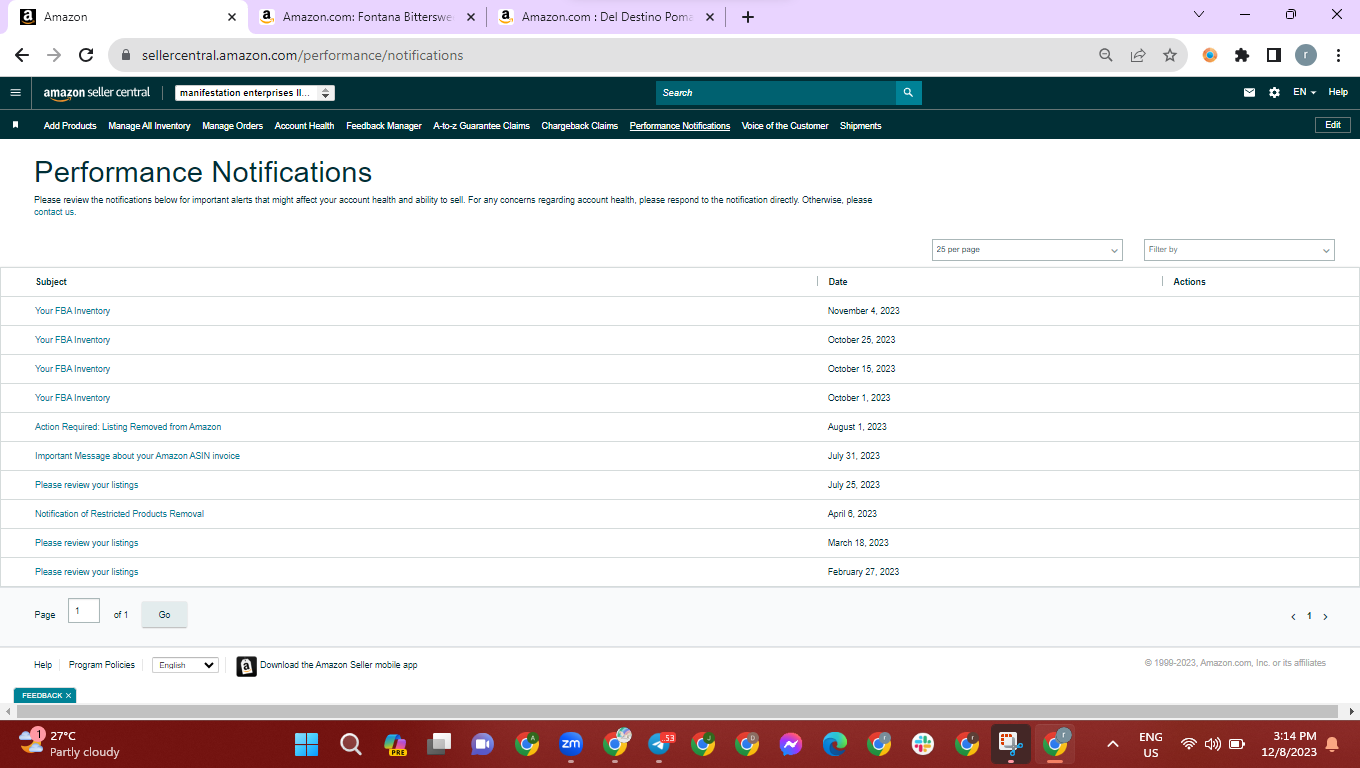Image resolution: width=1360 pixels, height=768 pixels.
Task: Expand the manifestation enterprises account selector
Action: click(255, 93)
